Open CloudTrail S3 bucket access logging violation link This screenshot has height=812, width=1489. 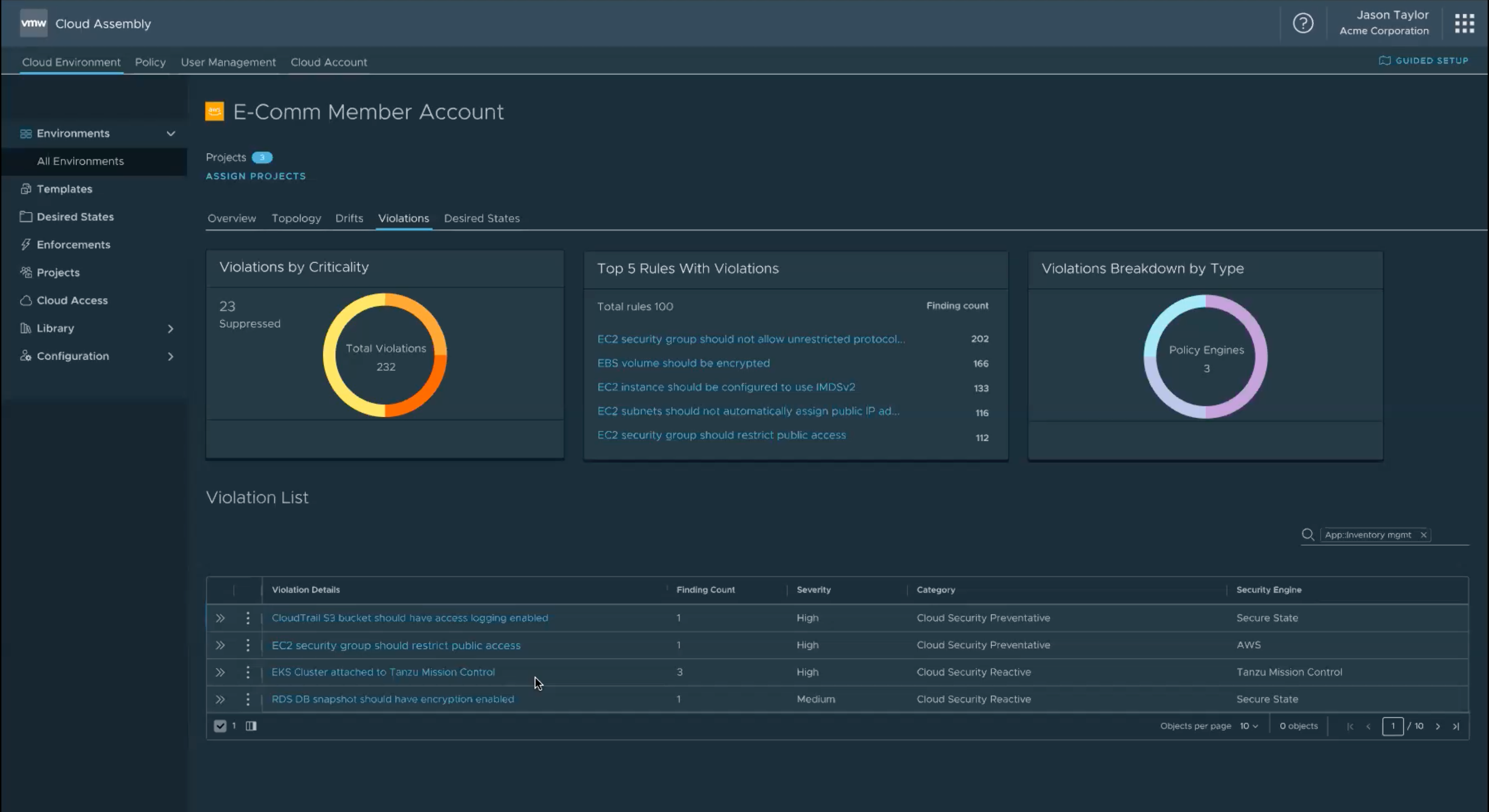410,618
